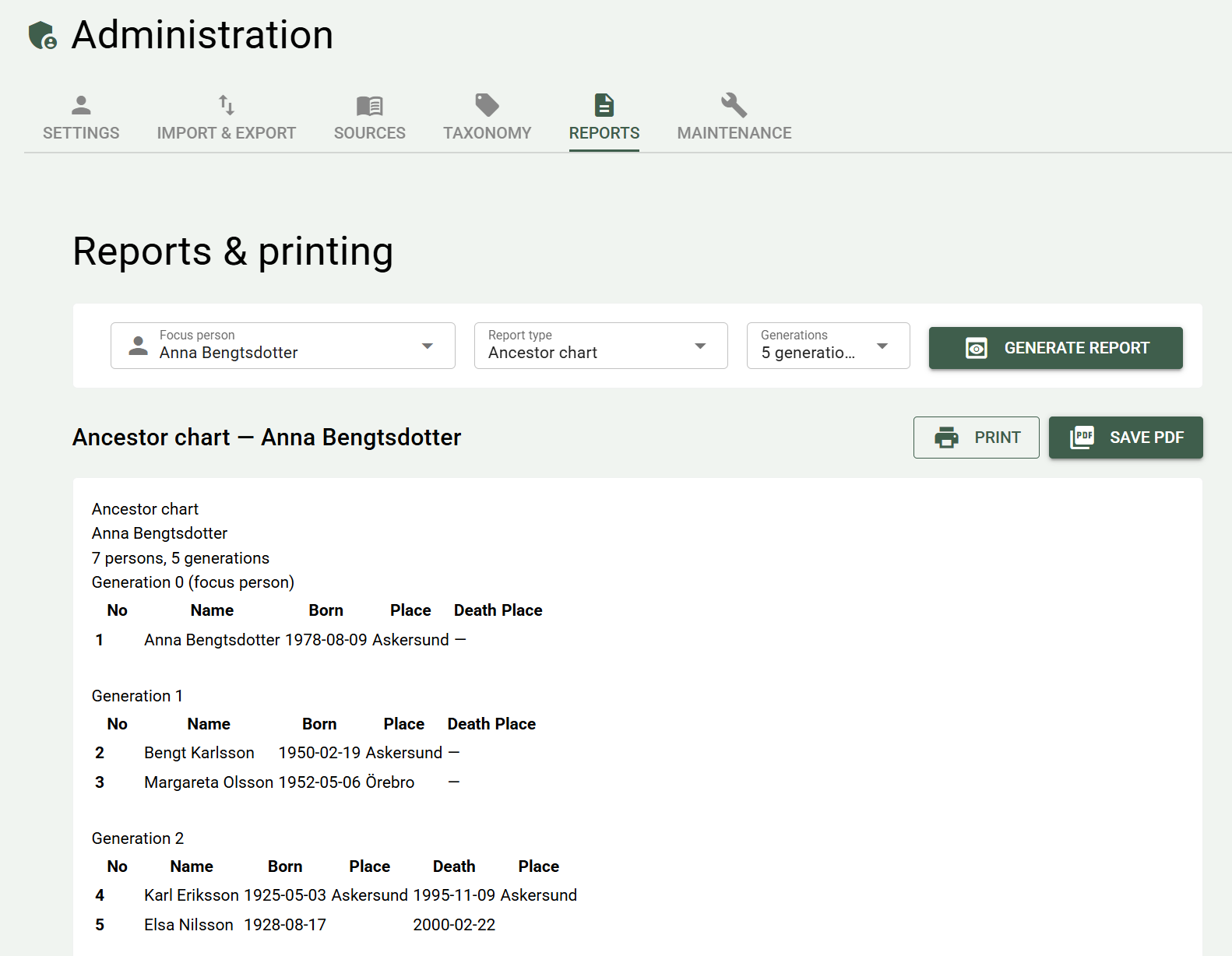This screenshot has height=956, width=1232.
Task: Click the Elsa Nilsson row
Action: click(336, 925)
